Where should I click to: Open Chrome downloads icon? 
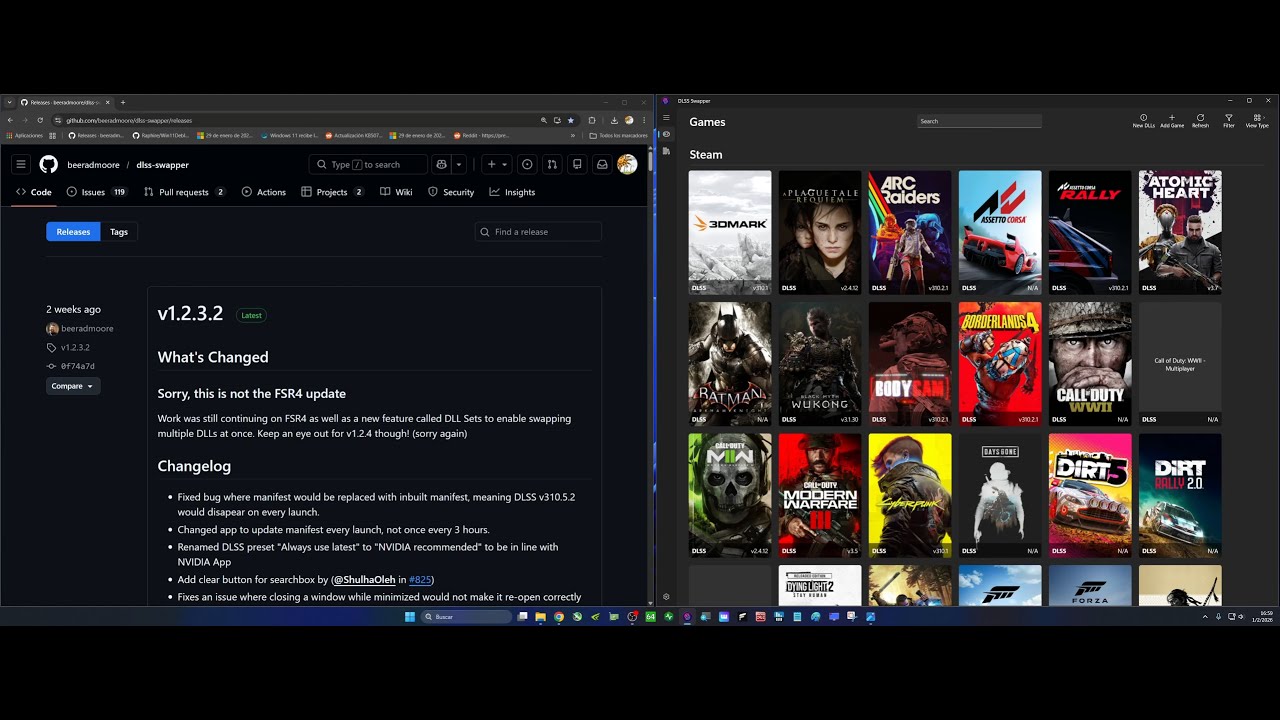click(x=613, y=120)
